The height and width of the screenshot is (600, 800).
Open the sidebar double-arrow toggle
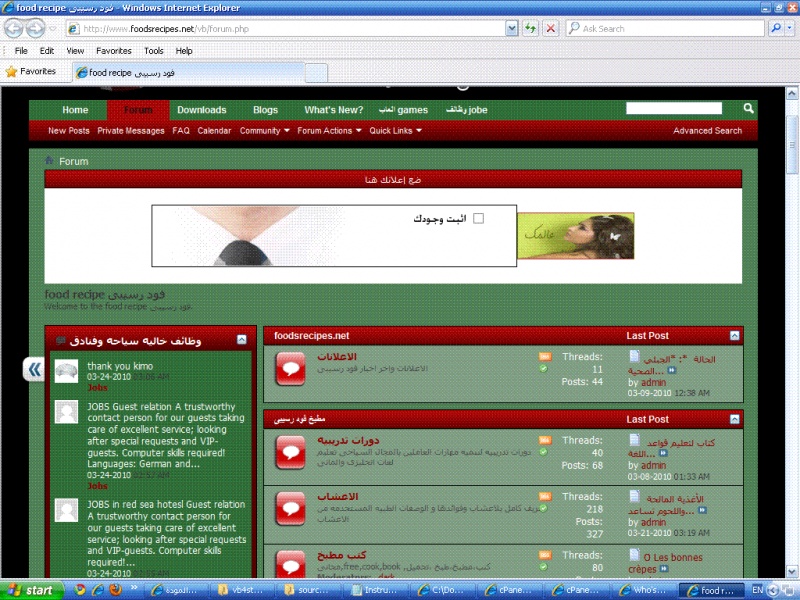pos(35,370)
